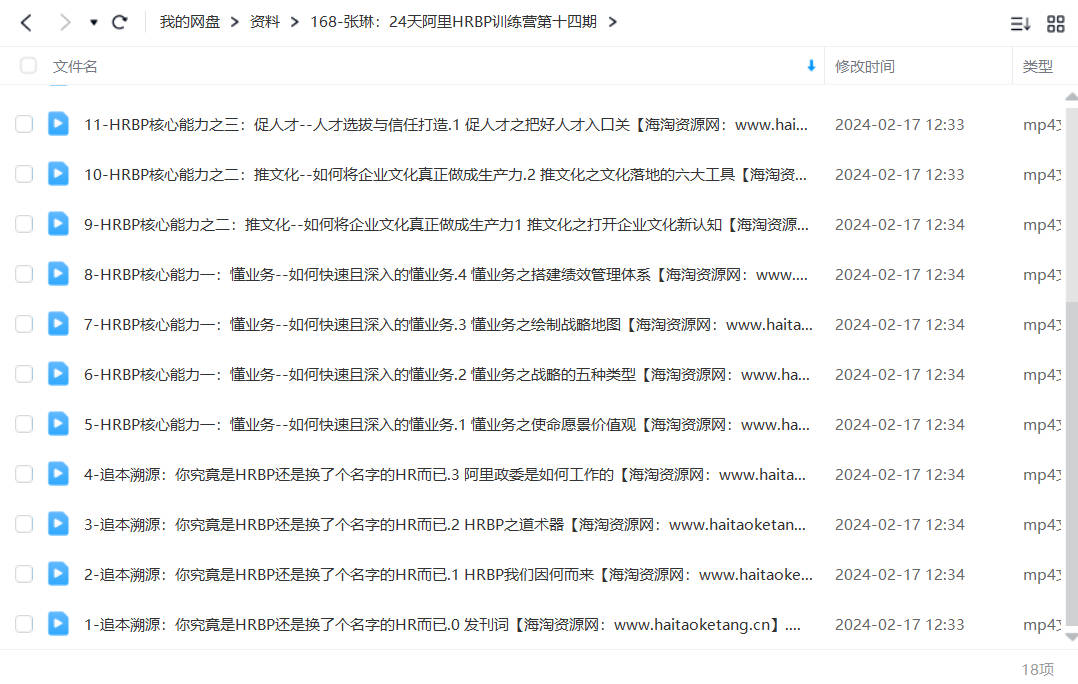Navigate to 资料 breadcrumb
The width and height of the screenshot is (1078, 684).
pos(265,22)
